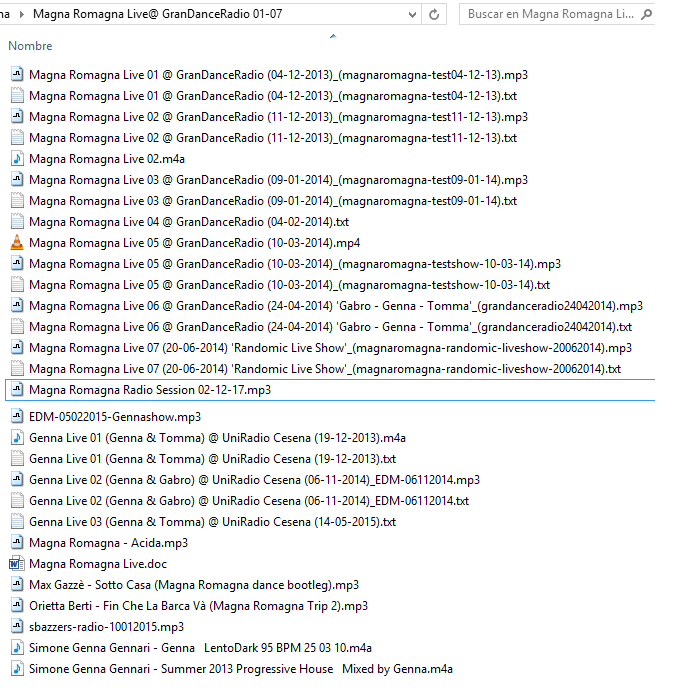The image size is (682, 690).
Task: Select the file name 'Magna Romagna Live 05 @ GranDanceRadio (10-03-2014).mp4'
Action: [194, 243]
